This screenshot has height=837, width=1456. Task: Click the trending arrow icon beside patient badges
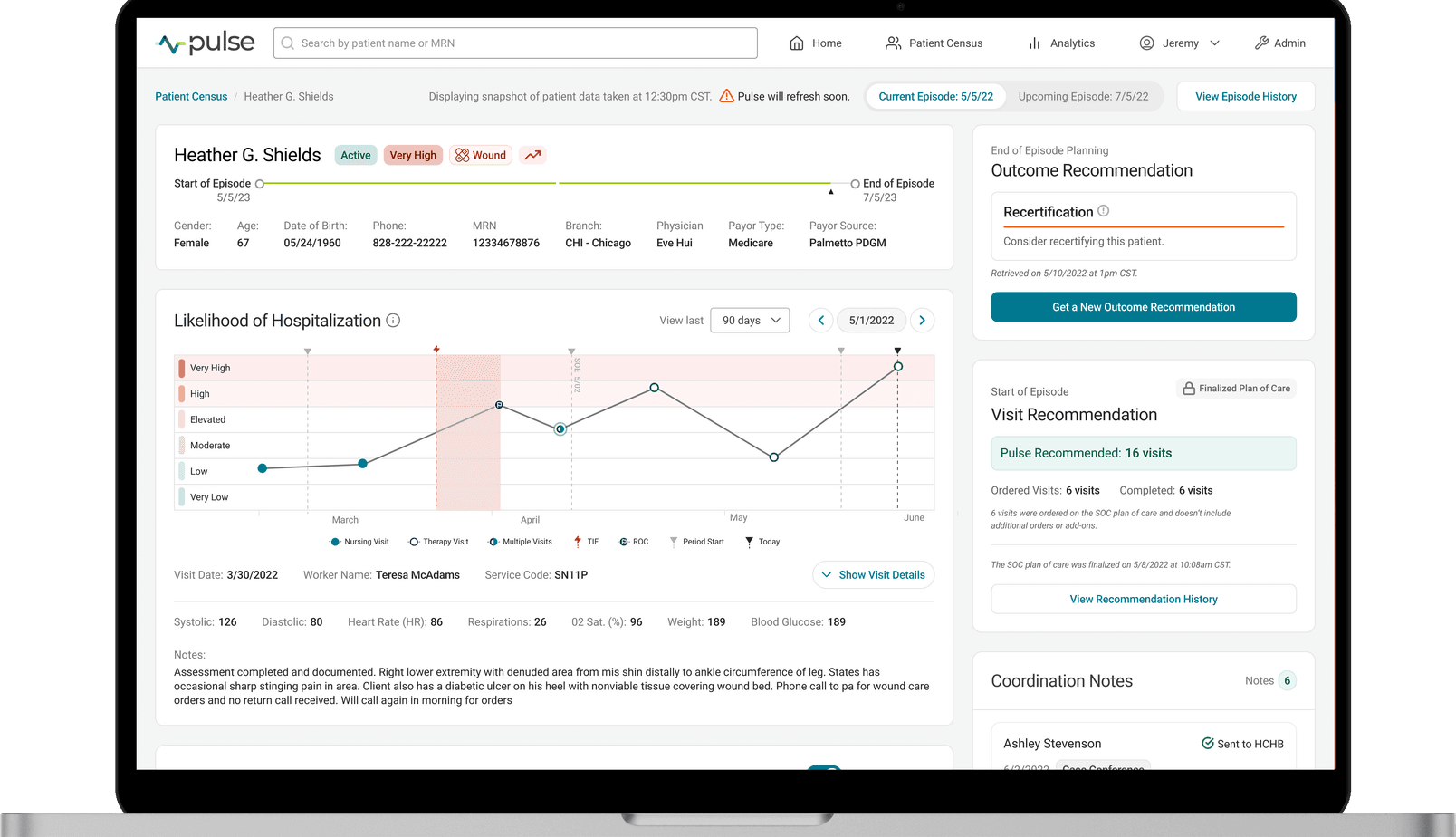pyautogui.click(x=532, y=154)
